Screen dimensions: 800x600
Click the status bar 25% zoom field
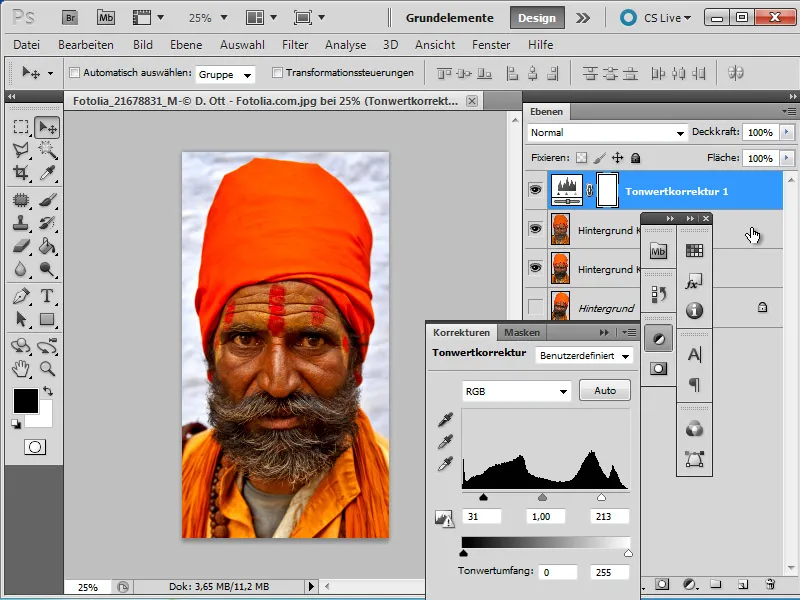pyautogui.click(x=87, y=587)
